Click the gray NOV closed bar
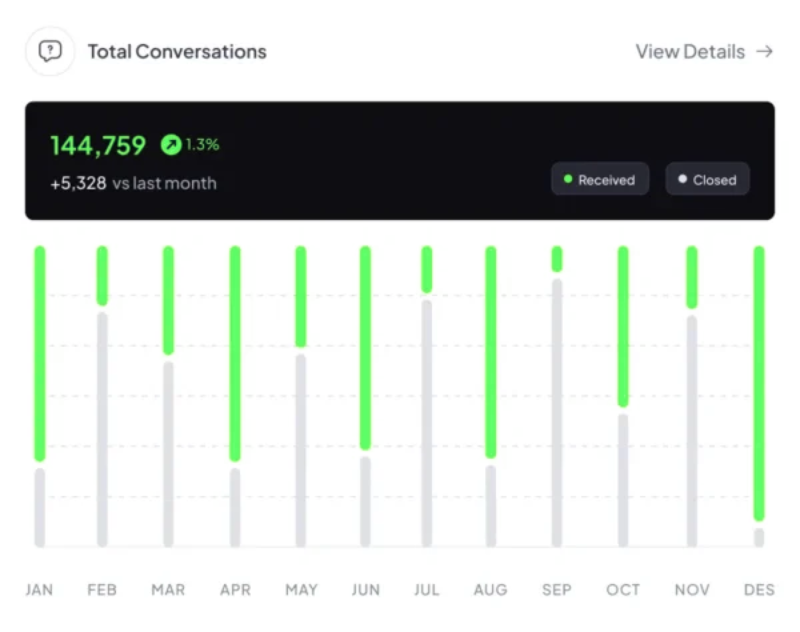 coord(692,430)
